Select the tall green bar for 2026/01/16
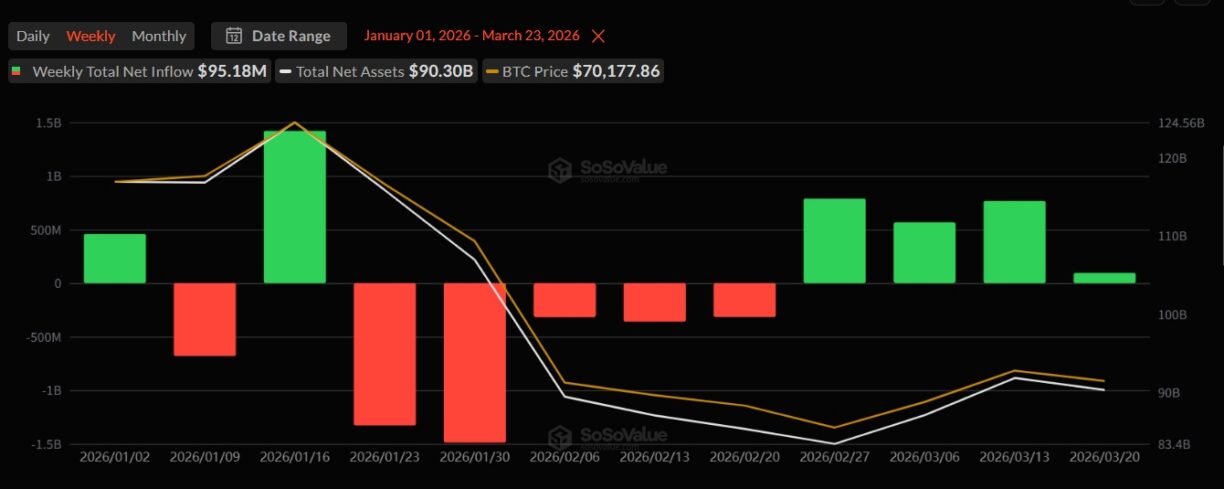The image size is (1224, 489). tap(295, 207)
